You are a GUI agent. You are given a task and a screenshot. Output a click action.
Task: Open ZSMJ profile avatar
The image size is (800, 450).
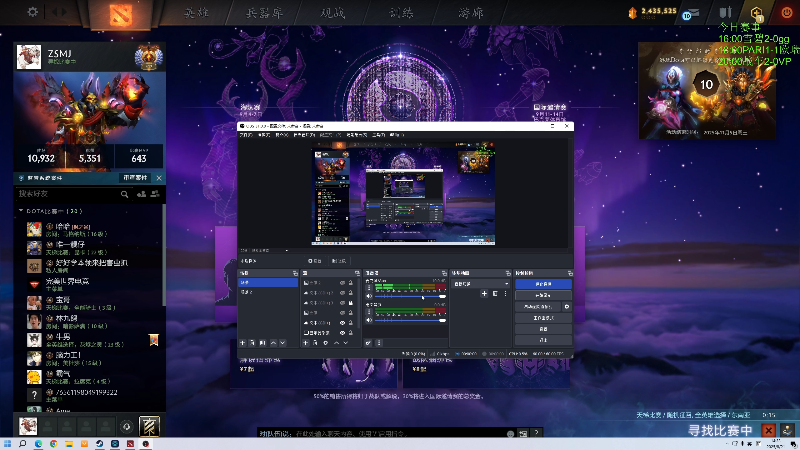click(x=29, y=57)
